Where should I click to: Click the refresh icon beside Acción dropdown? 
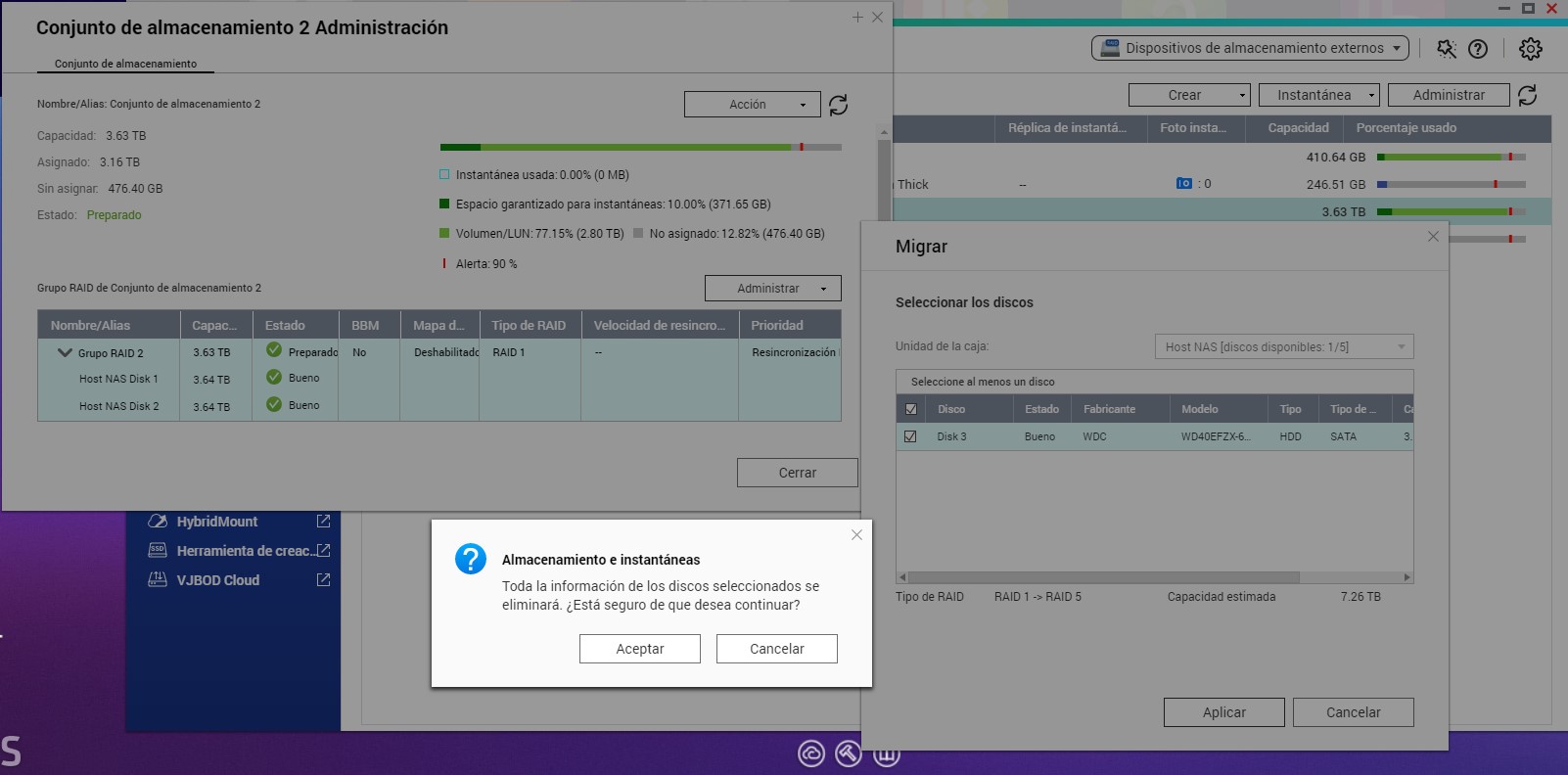pos(838,105)
